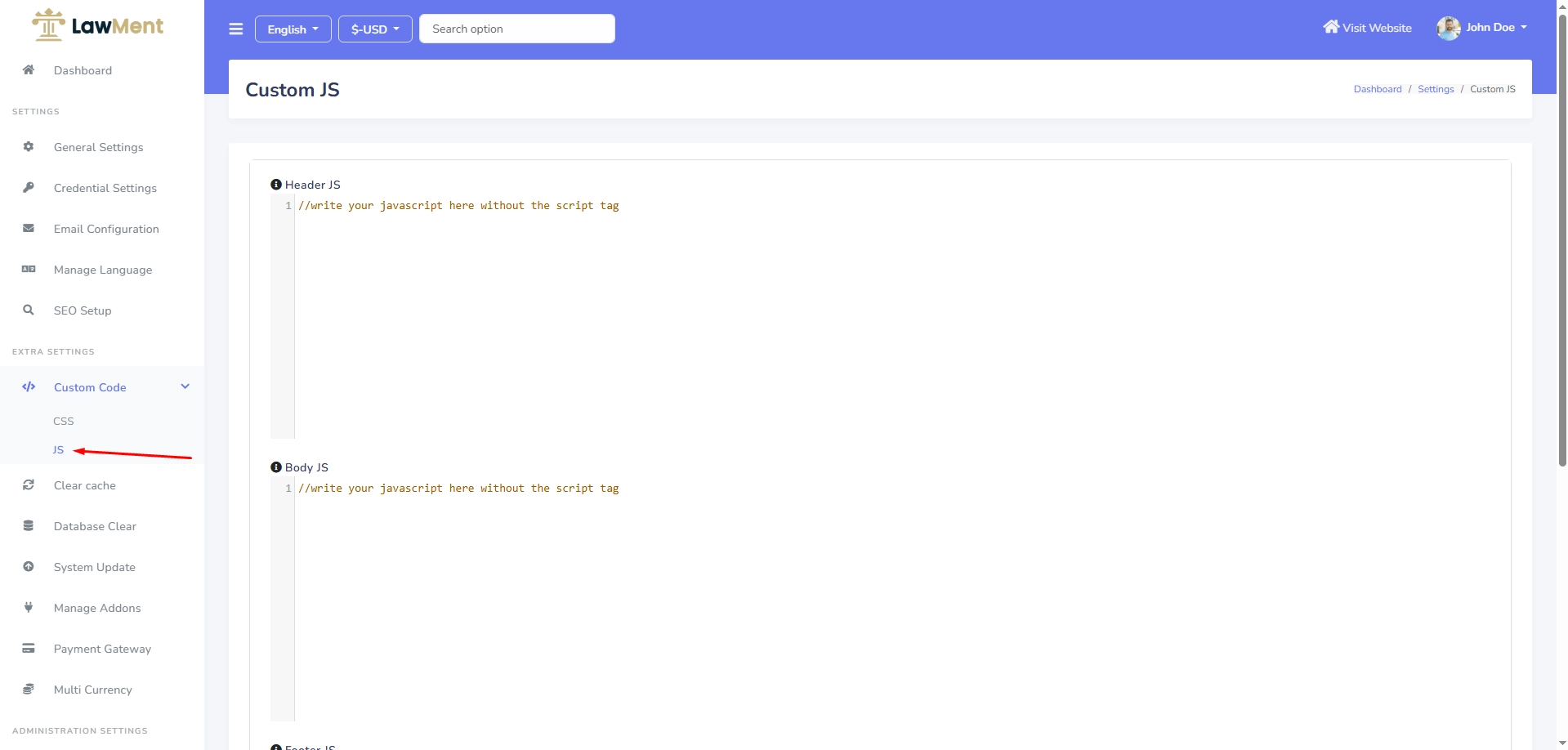1568x750 pixels.
Task: Click the SEO Setup magnifier icon
Action: click(29, 310)
